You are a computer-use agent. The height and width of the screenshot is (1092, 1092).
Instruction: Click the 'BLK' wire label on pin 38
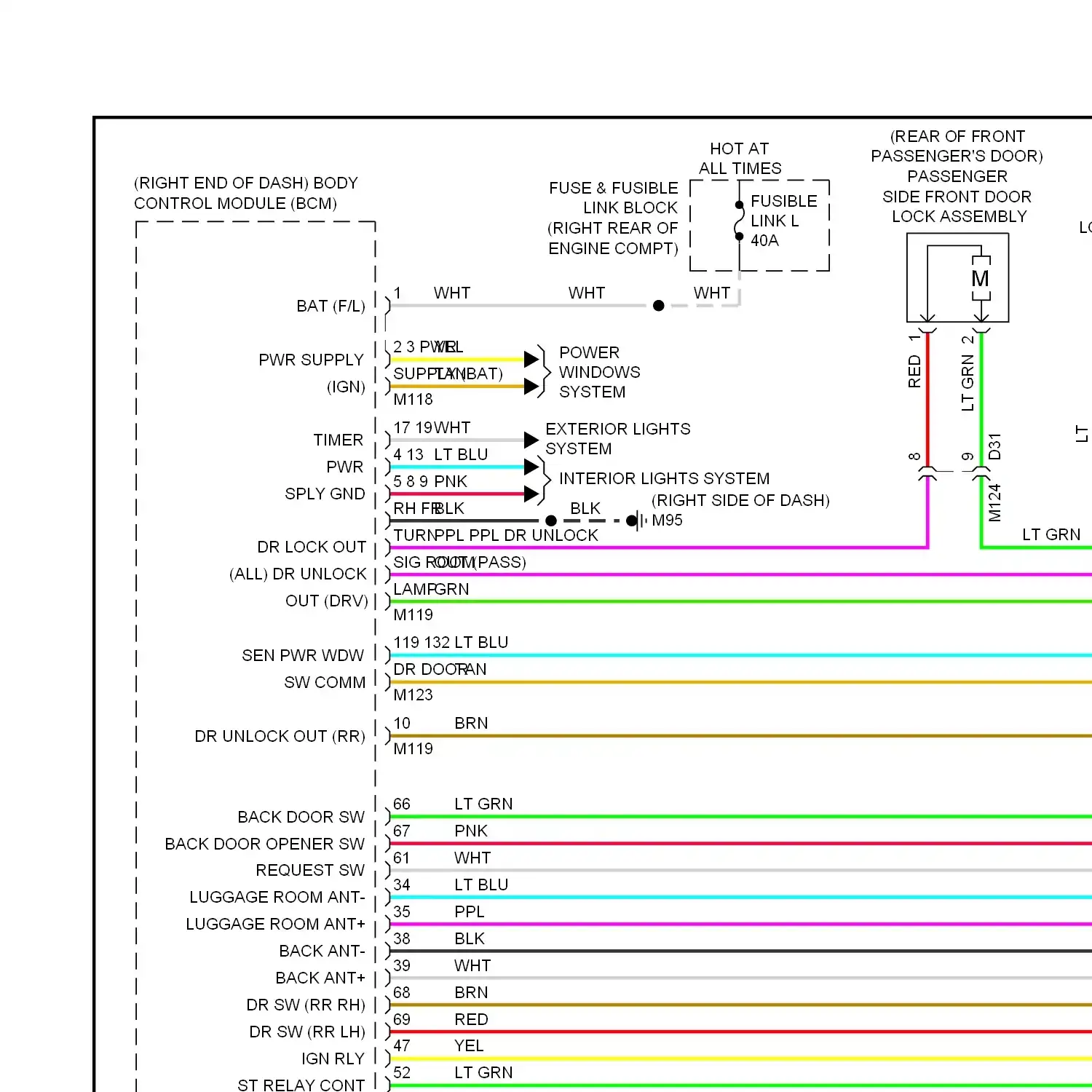tap(470, 938)
